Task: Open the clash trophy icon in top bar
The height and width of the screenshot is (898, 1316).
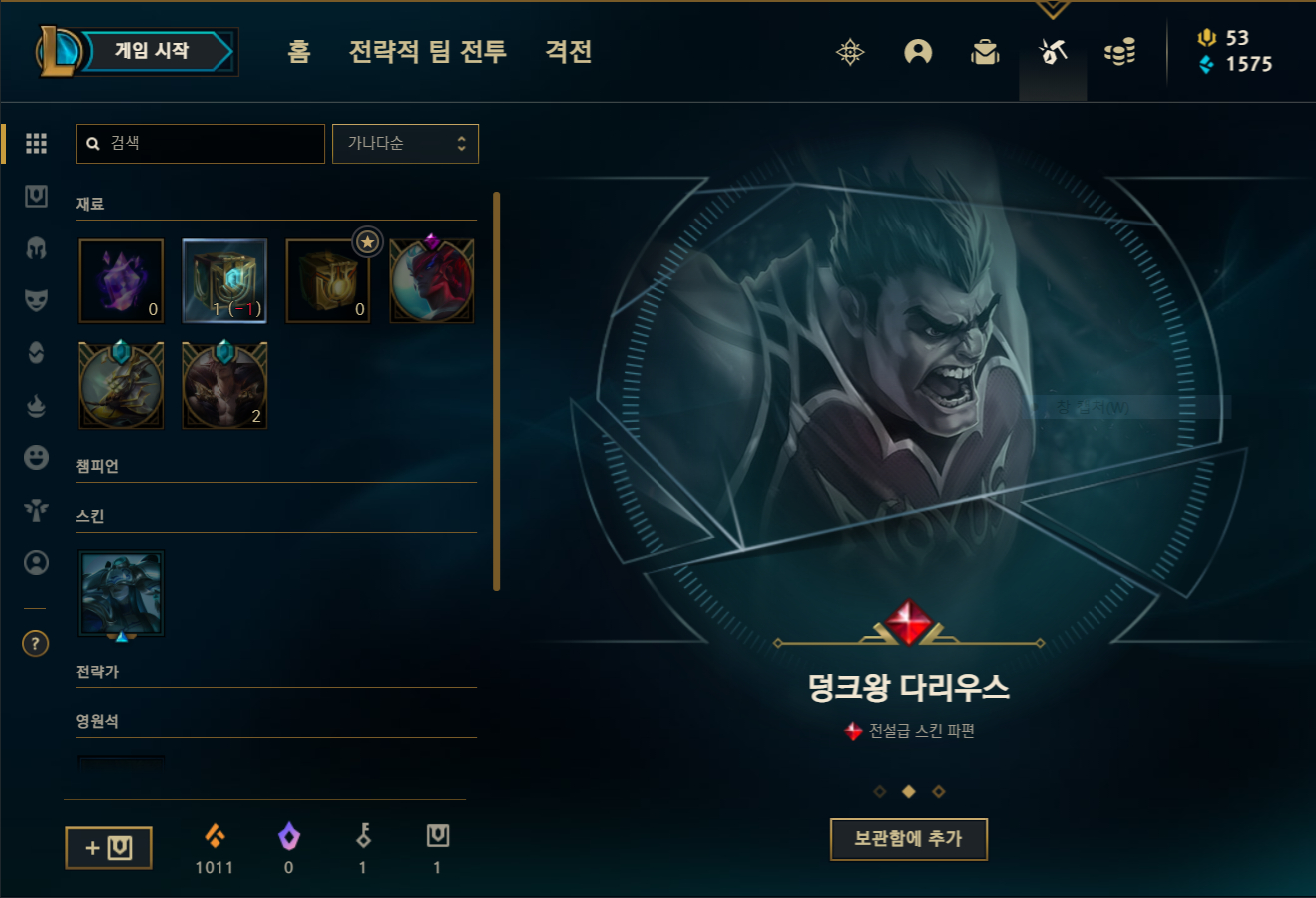Action: pyautogui.click(x=850, y=52)
